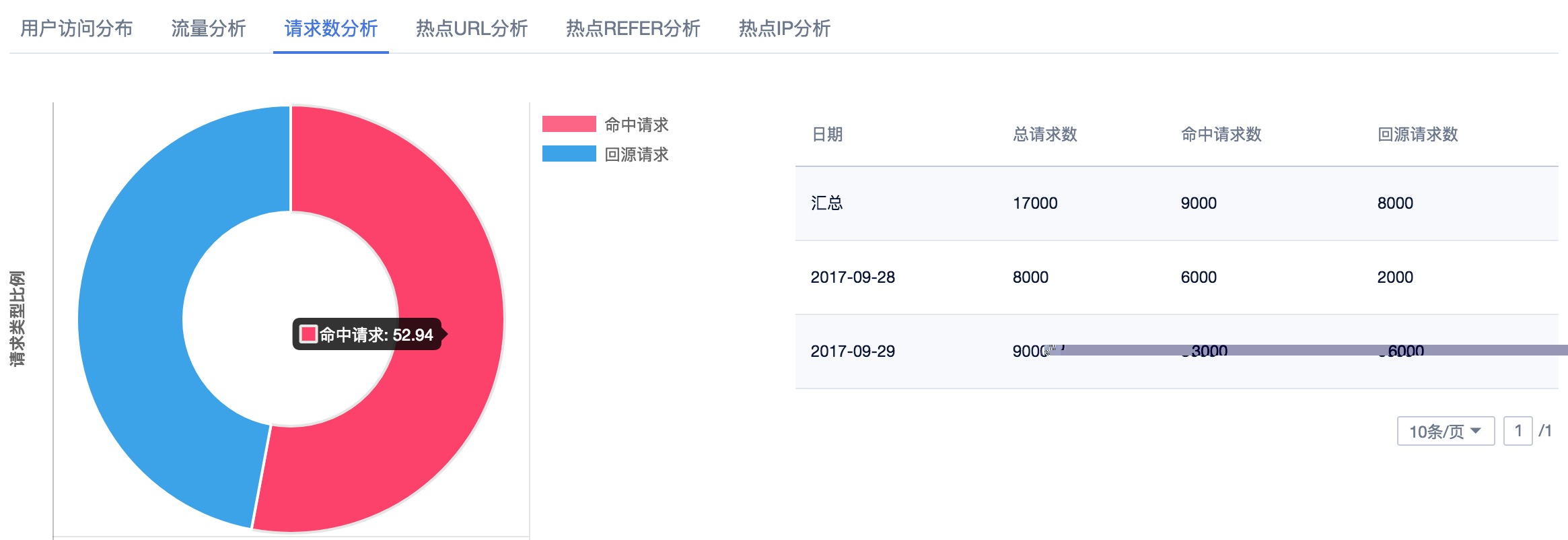Image resolution: width=1568 pixels, height=540 pixels.
Task: Click the 总请求数 column header
Action: tap(1045, 135)
